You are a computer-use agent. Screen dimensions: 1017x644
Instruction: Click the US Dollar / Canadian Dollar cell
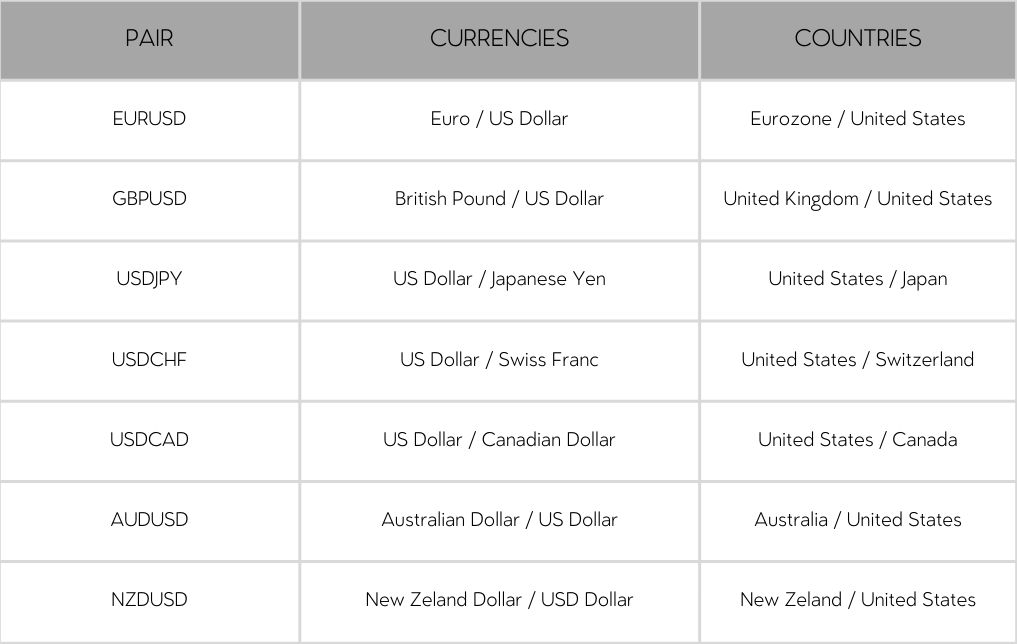click(x=499, y=439)
